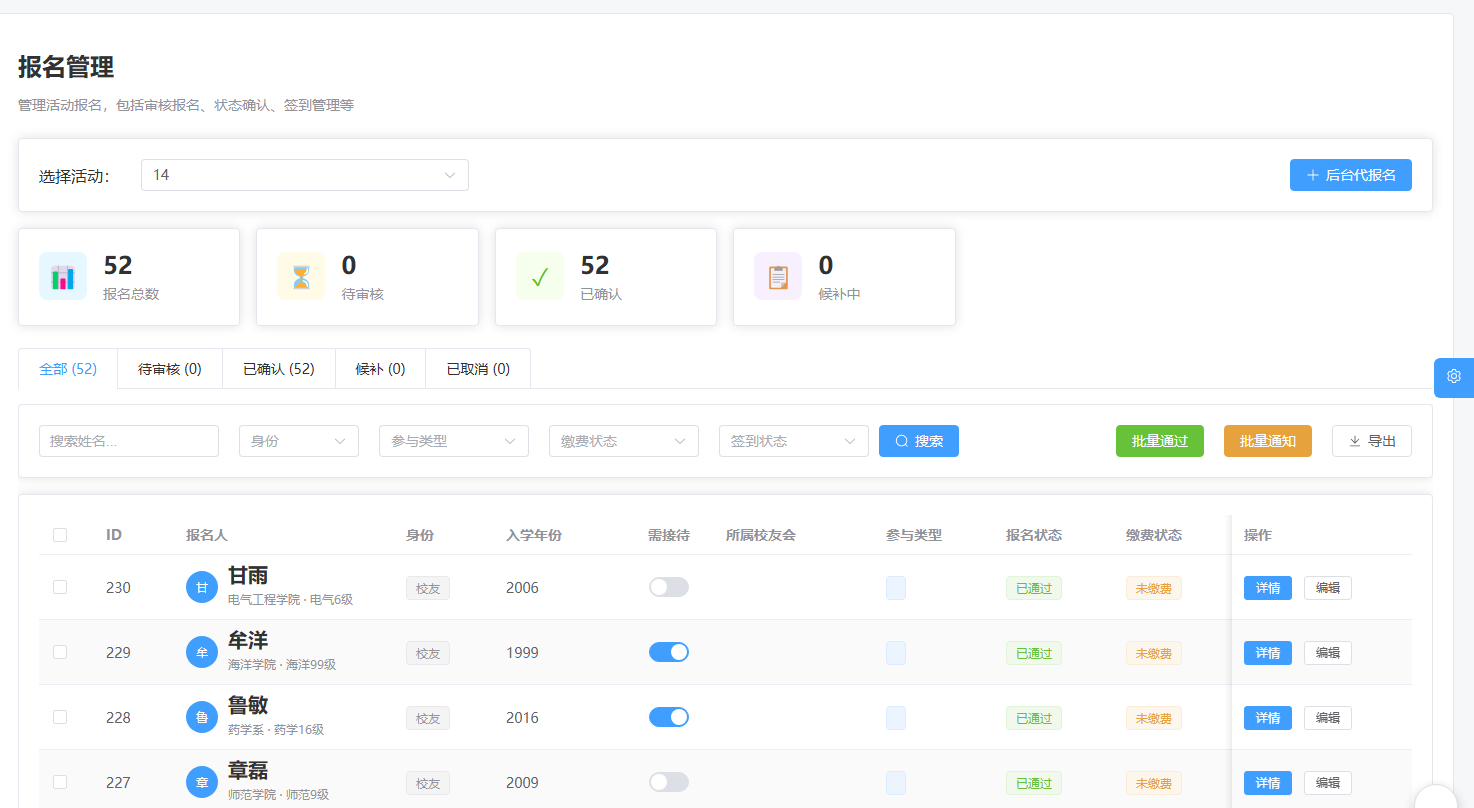Screen dimensions: 1474x808
Task: Select the row checkbox for ID 230
Action: click(x=60, y=587)
